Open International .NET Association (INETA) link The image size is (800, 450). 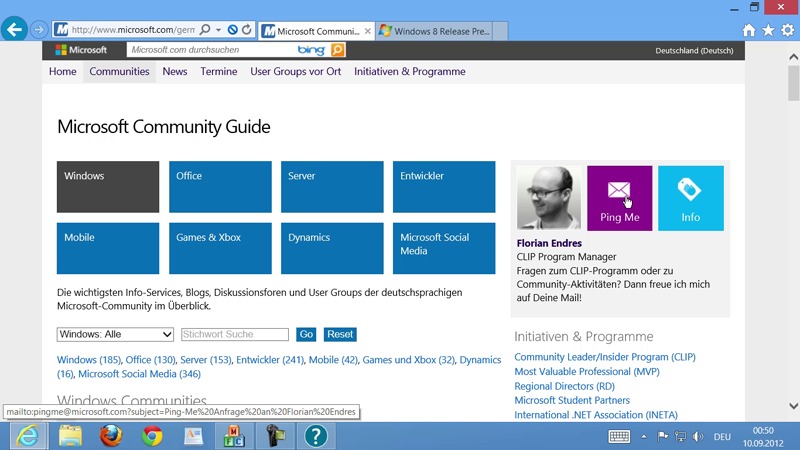pyautogui.click(x=596, y=415)
